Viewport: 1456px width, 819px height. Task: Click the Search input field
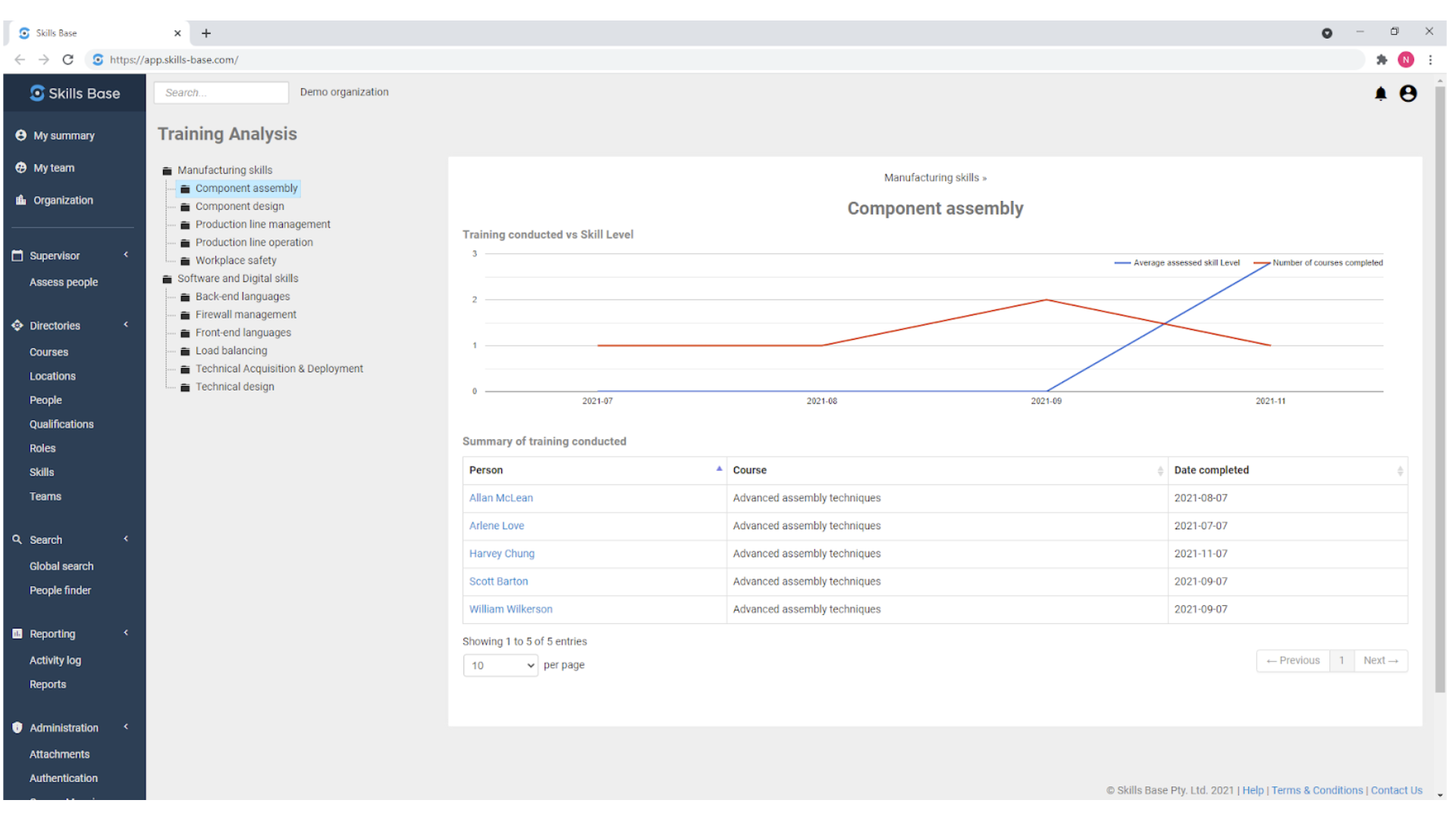(221, 93)
